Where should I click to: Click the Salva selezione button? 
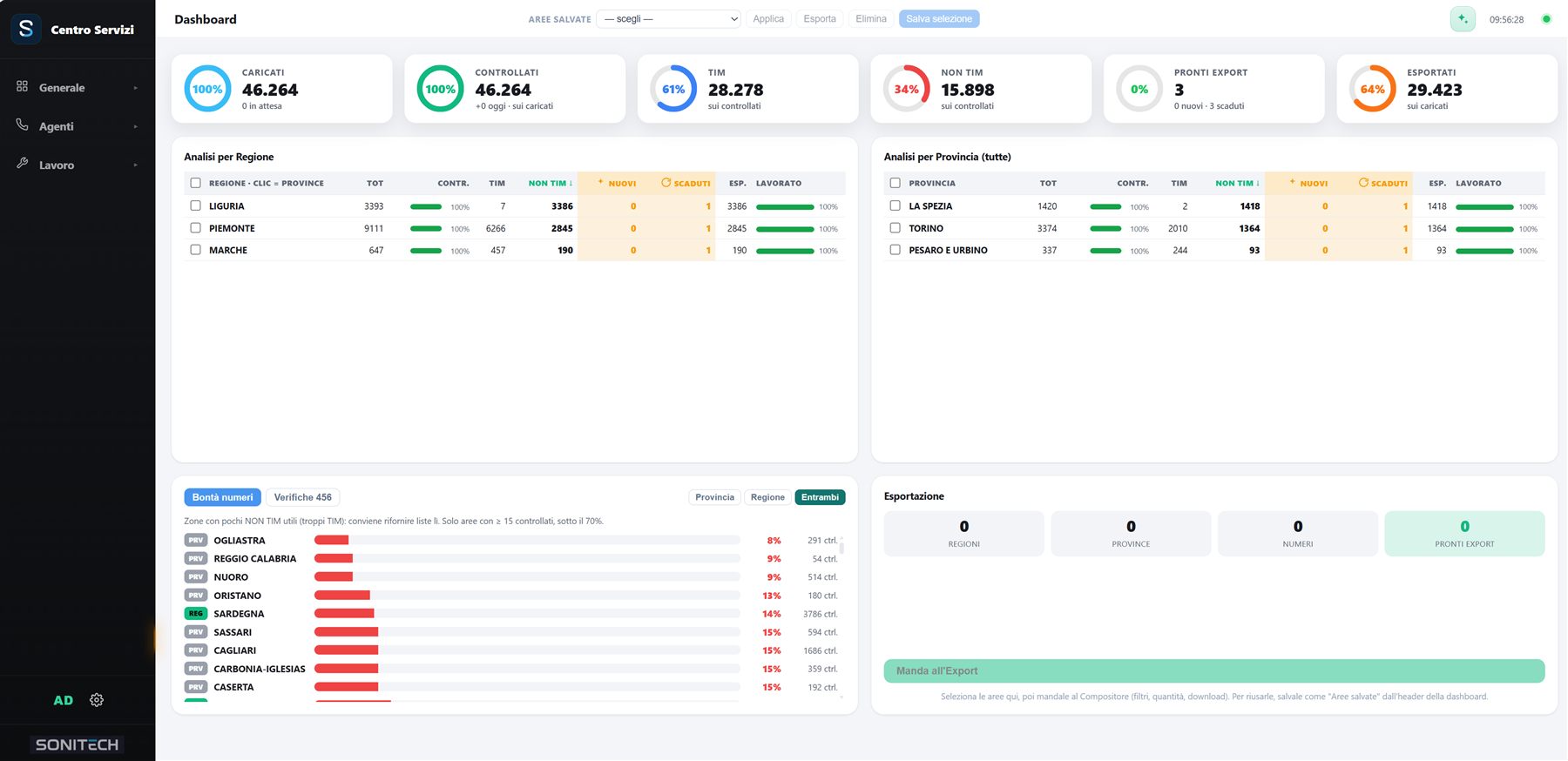(939, 19)
